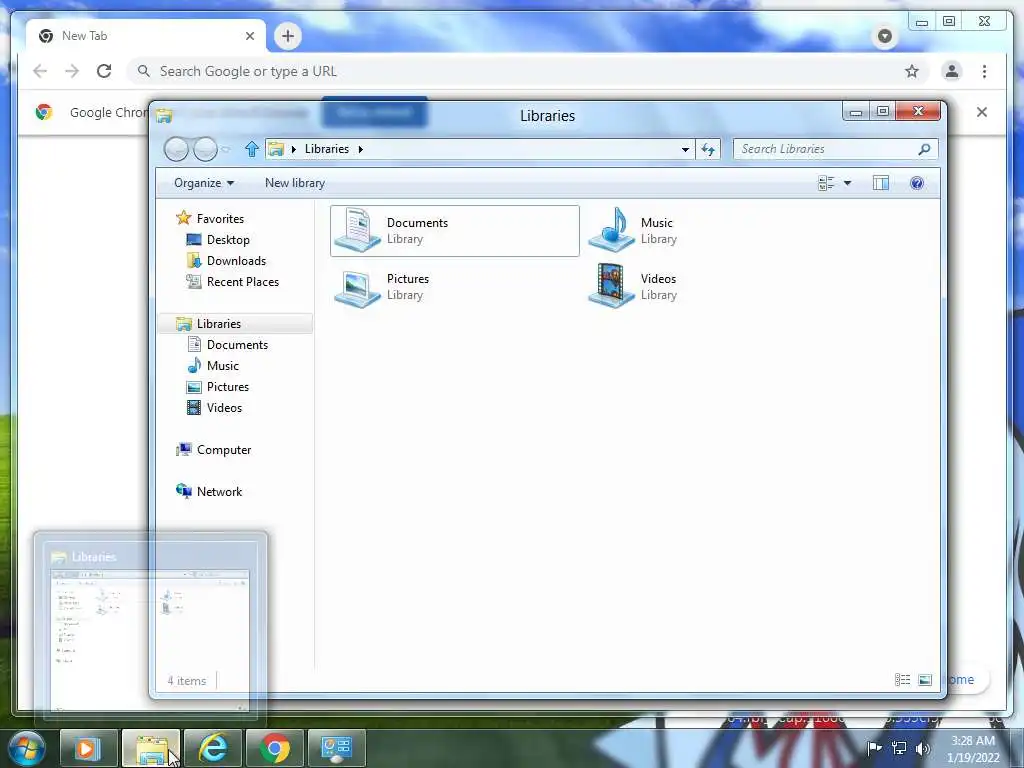The image size is (1024, 768).
Task: Click Chrome back arrow
Action: (40, 71)
